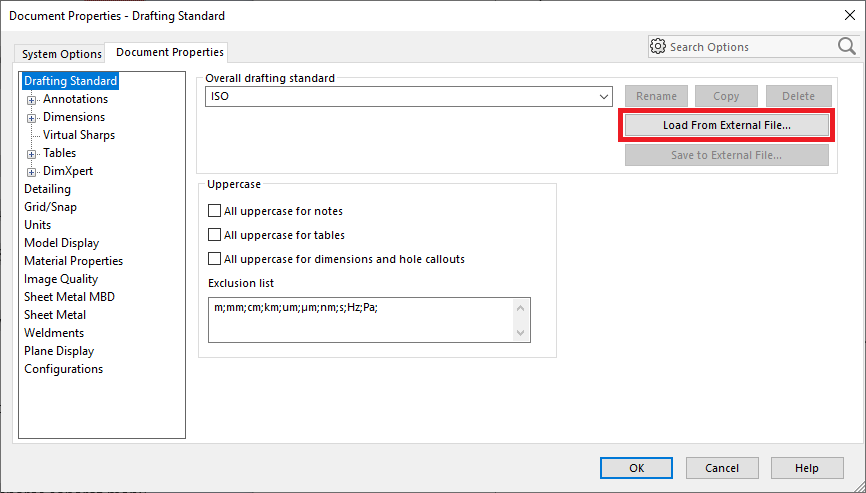Open Overall drafting standard dropdown
This screenshot has height=493, width=866.
pyautogui.click(x=604, y=97)
